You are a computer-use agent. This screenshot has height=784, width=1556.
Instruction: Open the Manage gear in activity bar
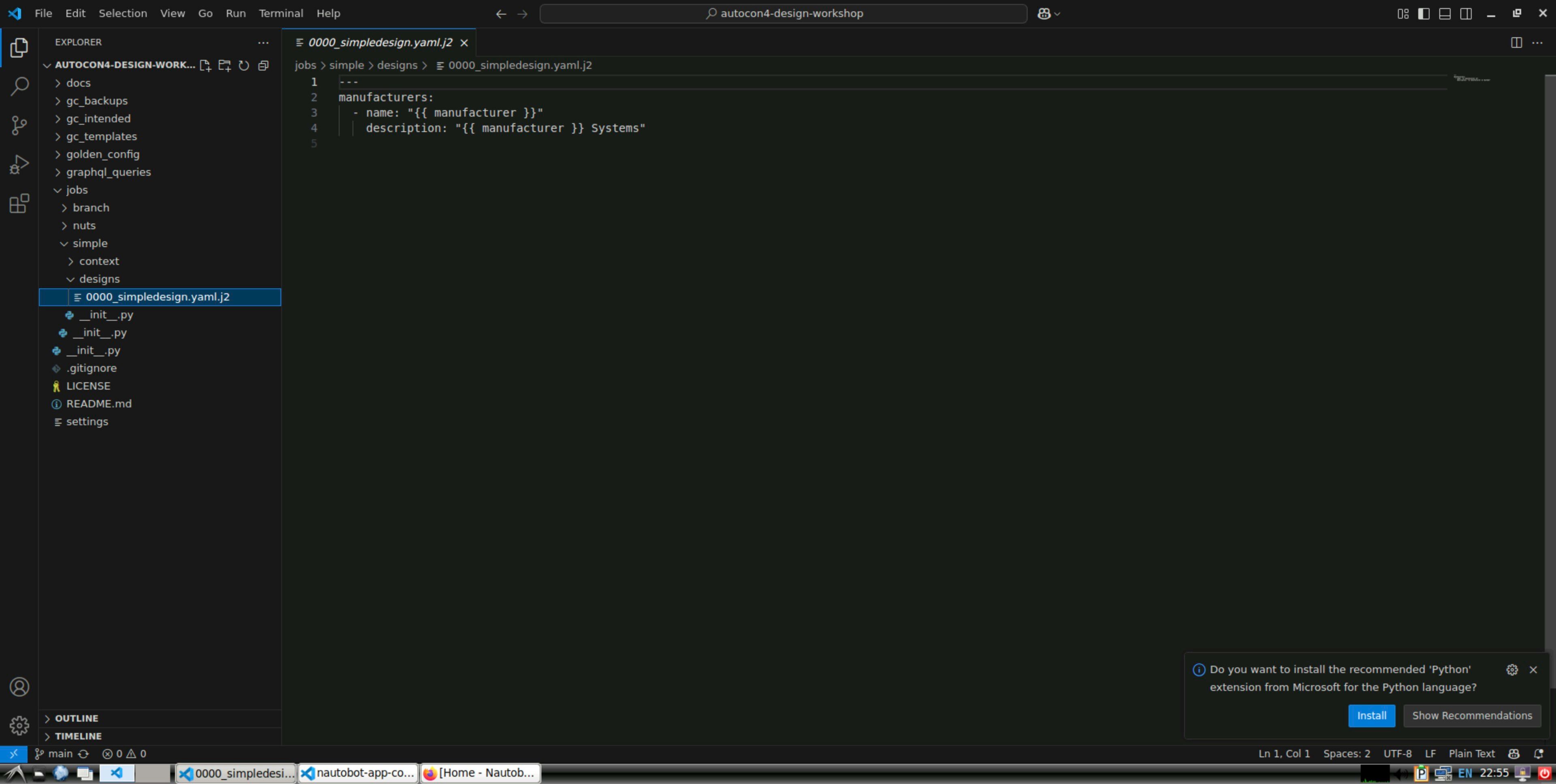pos(19,725)
